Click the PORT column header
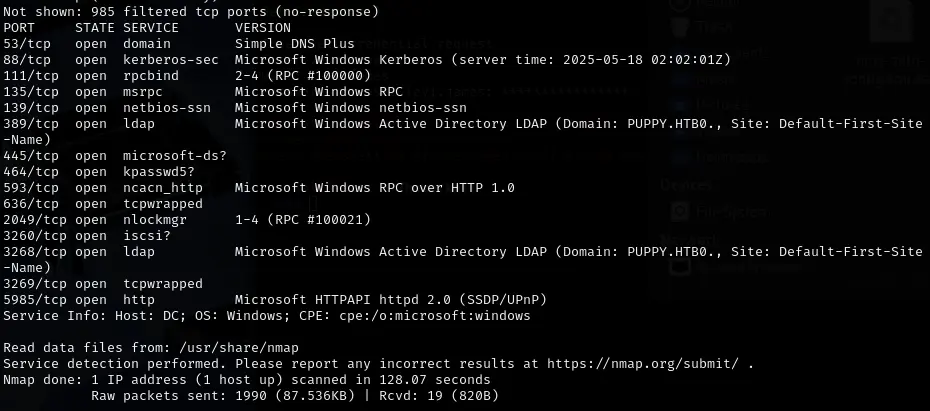 (19, 28)
